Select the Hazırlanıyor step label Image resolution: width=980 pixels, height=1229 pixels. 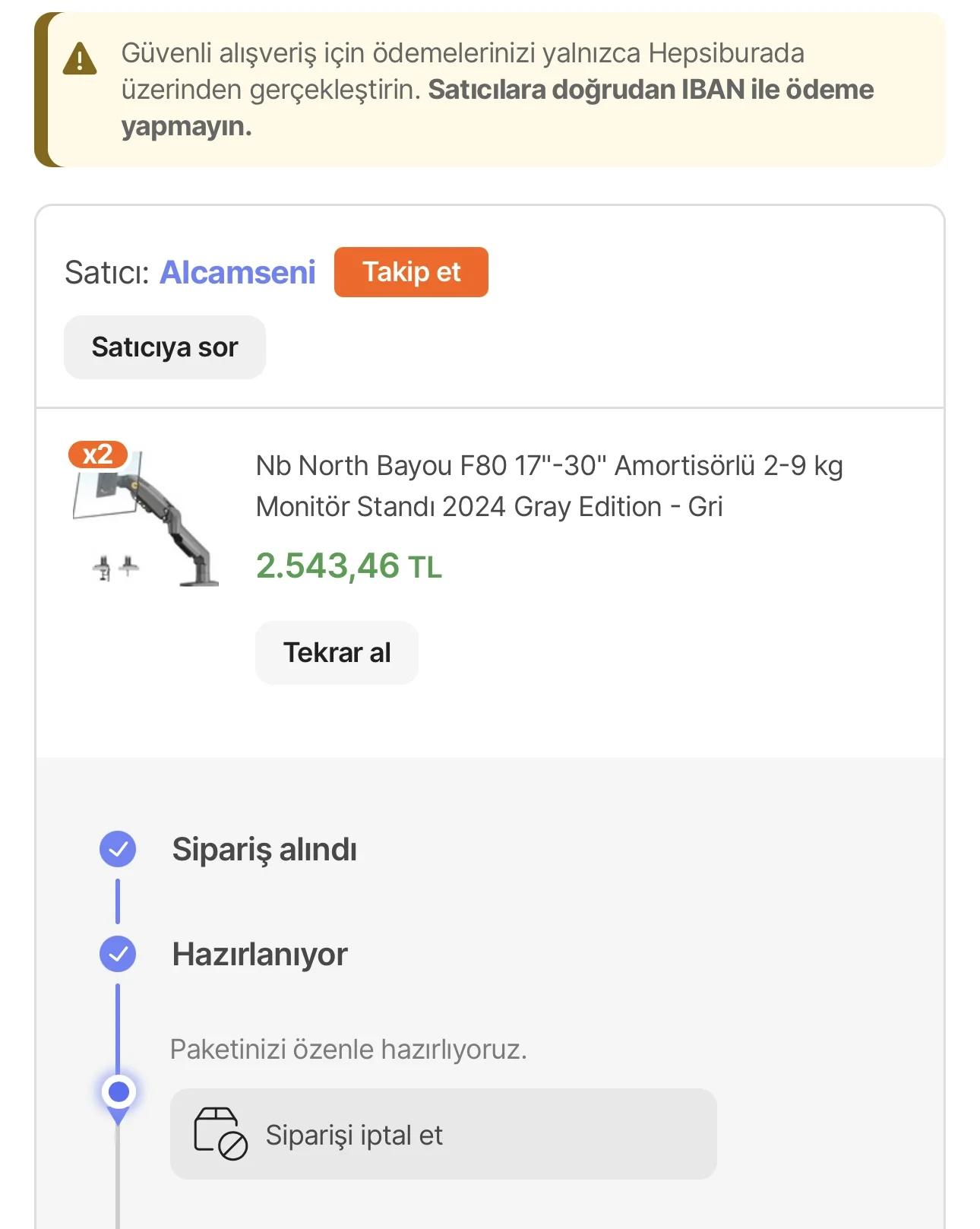260,954
